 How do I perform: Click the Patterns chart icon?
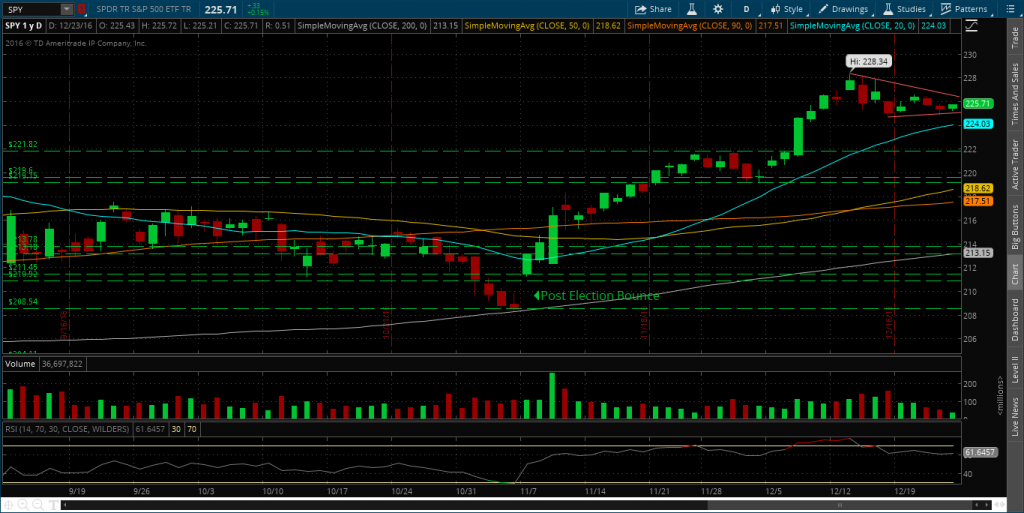click(946, 9)
